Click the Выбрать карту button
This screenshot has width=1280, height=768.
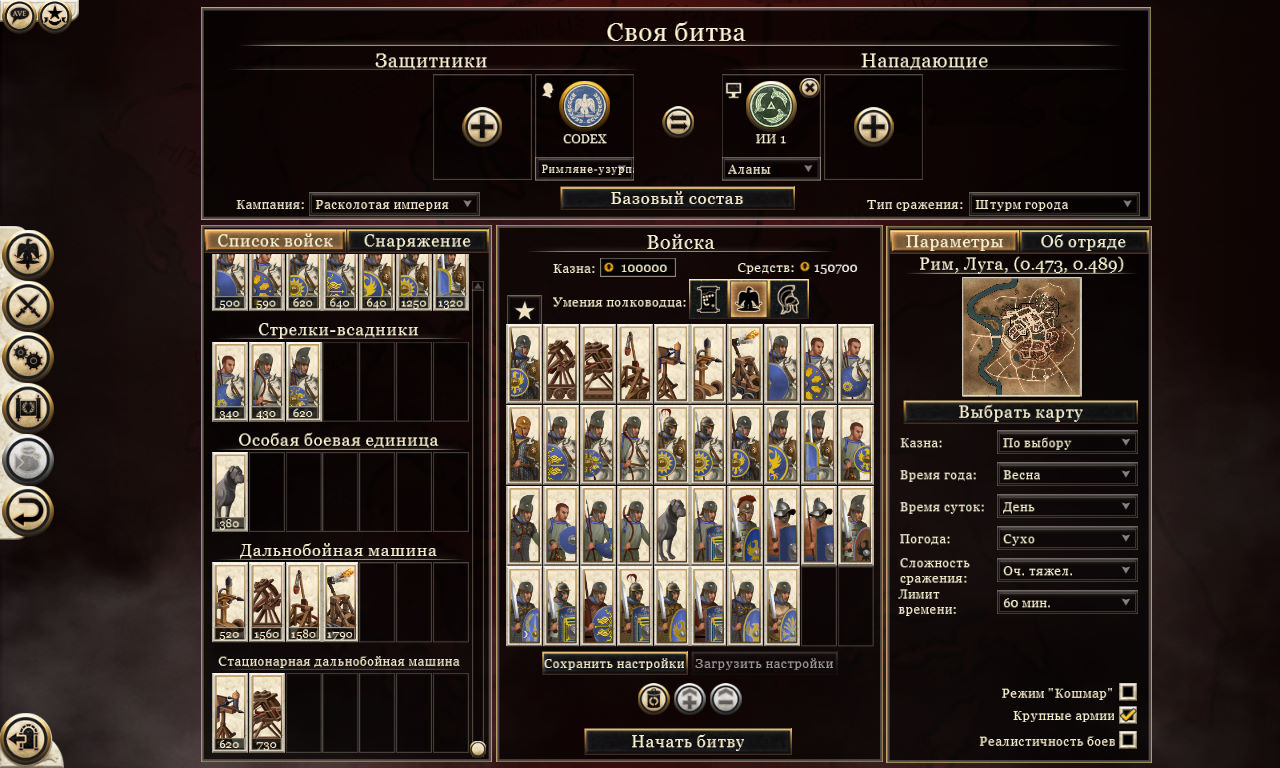(x=1021, y=412)
